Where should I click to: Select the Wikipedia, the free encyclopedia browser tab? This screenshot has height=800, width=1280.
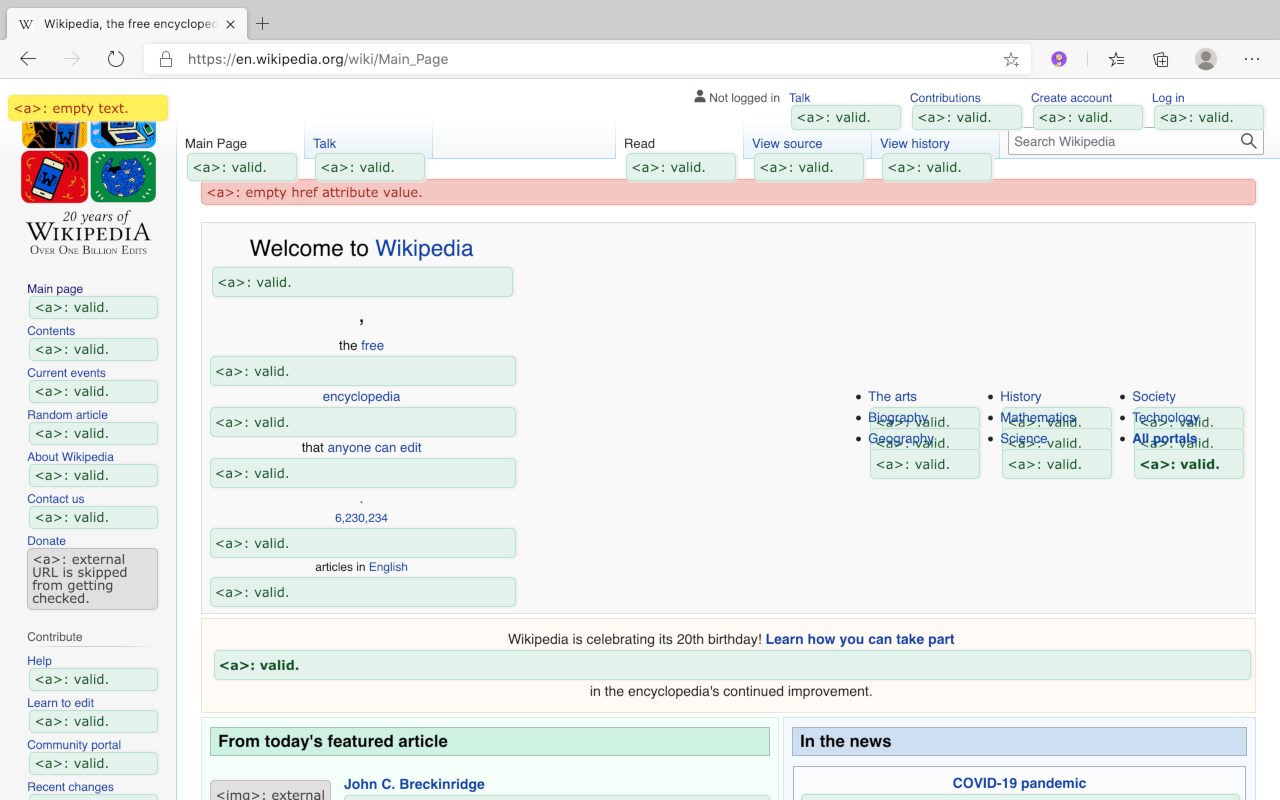point(127,23)
